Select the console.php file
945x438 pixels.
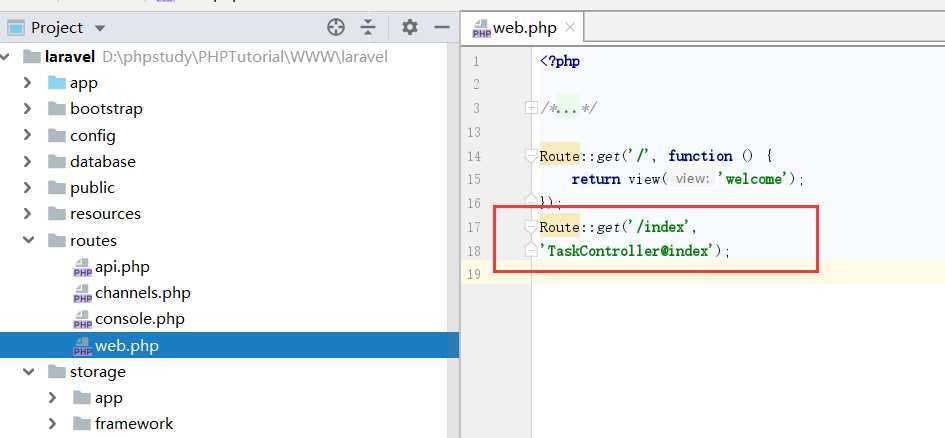click(139, 319)
